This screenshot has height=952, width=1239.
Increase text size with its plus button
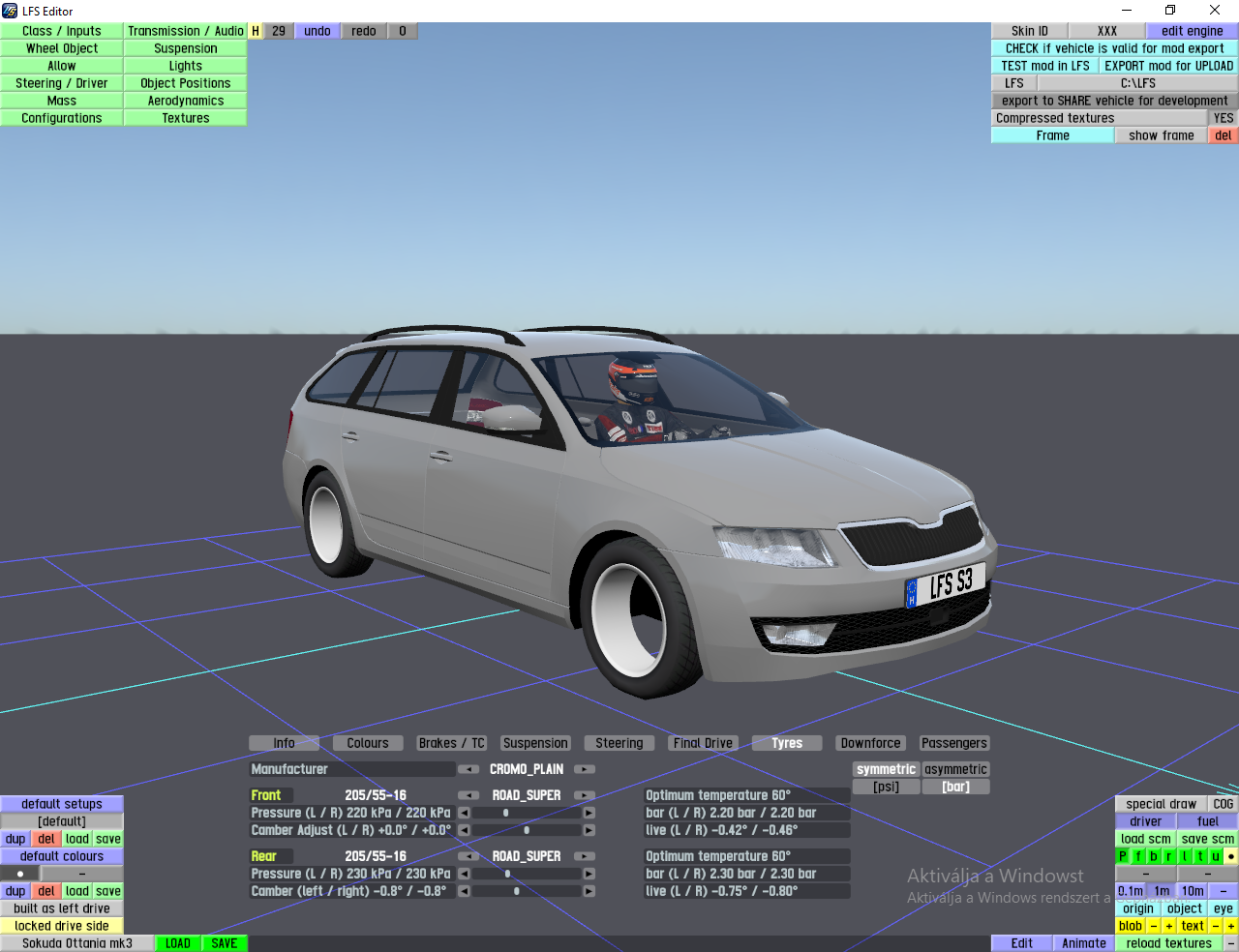[x=1231, y=926]
